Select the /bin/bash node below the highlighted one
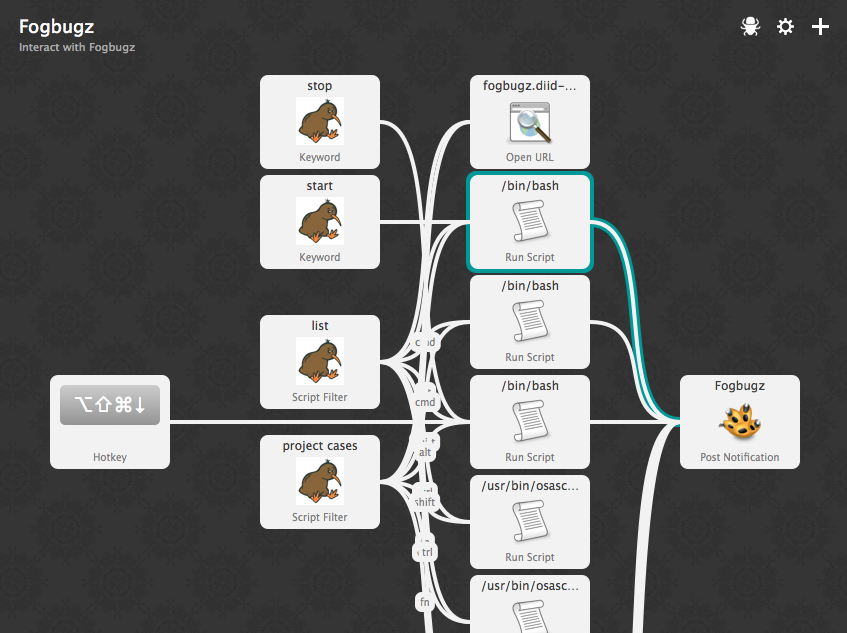 coord(530,322)
